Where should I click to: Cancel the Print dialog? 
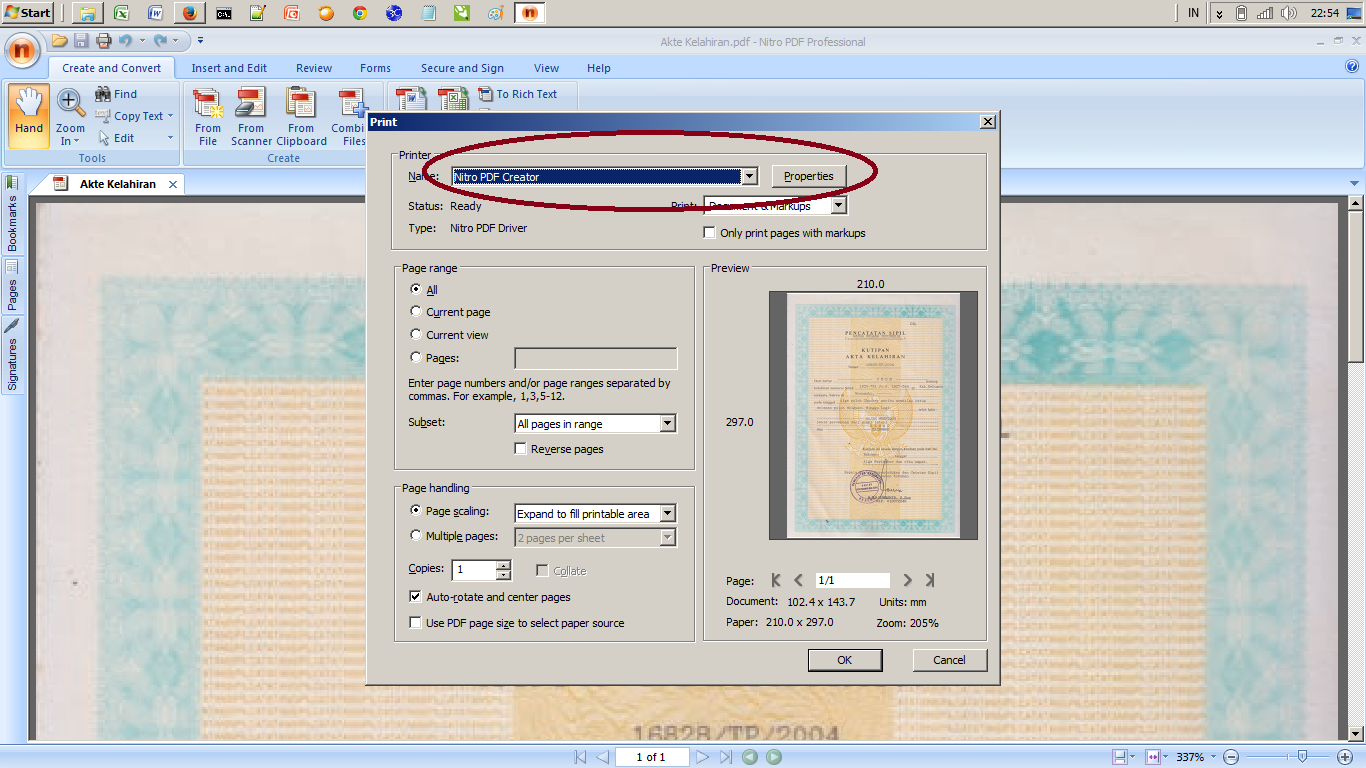pyautogui.click(x=950, y=660)
